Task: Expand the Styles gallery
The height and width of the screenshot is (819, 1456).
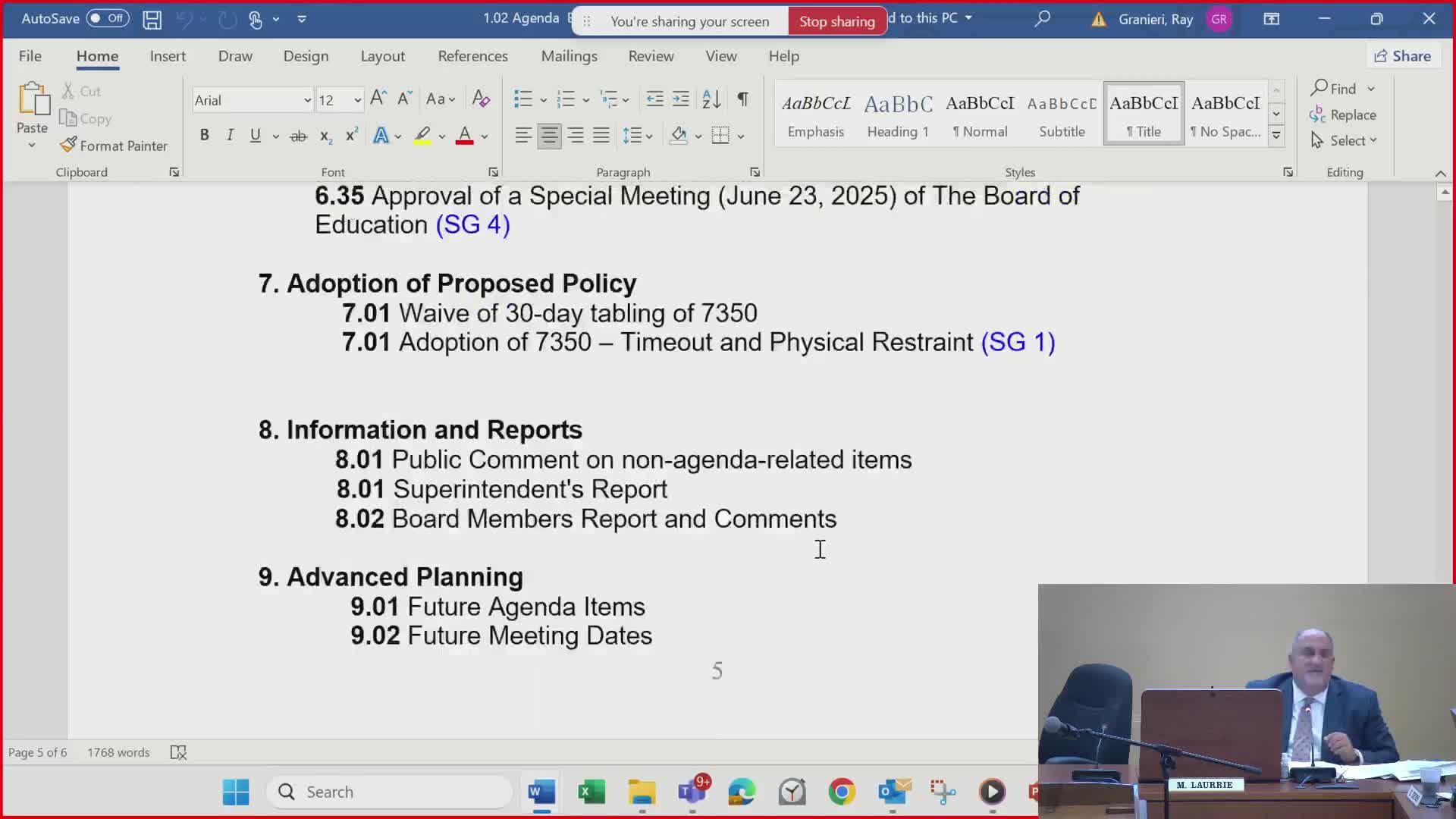Action: tap(1276, 136)
